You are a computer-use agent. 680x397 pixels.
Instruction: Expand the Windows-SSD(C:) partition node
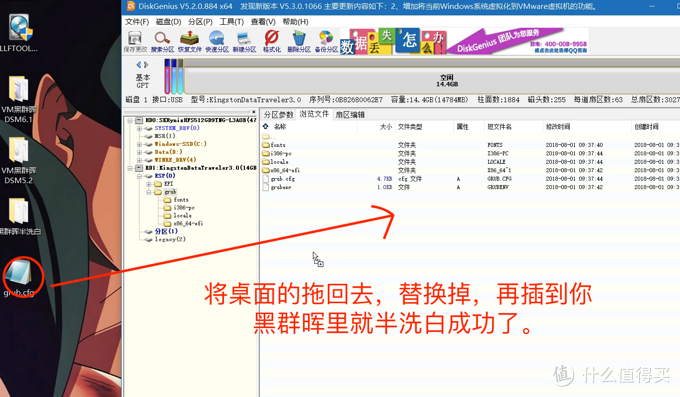point(139,144)
